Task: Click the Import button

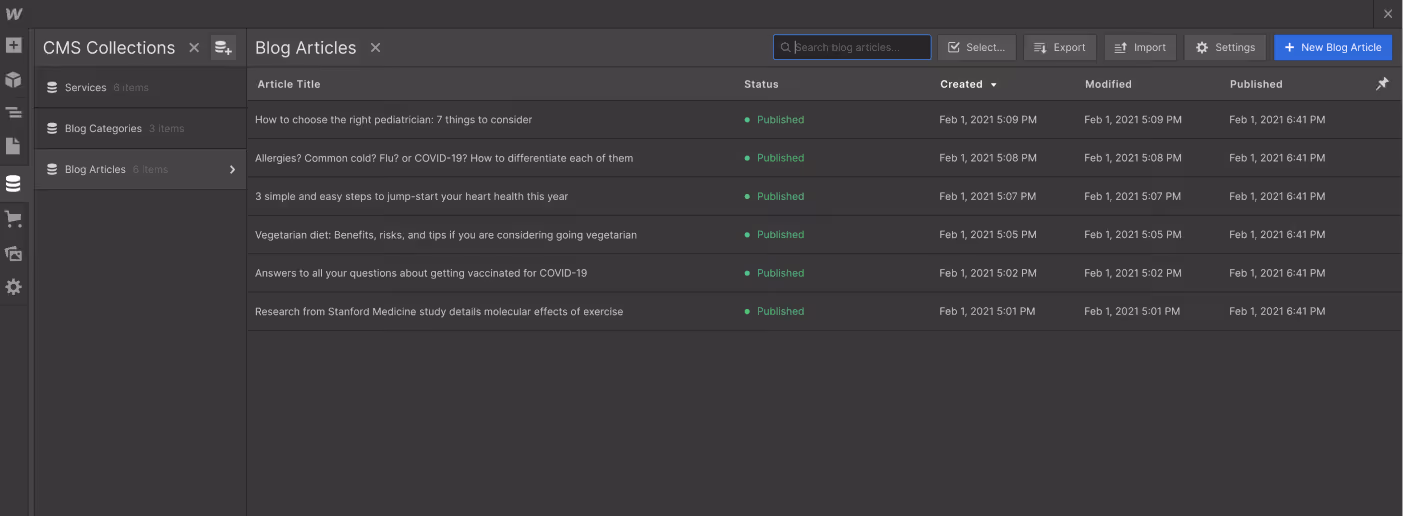Action: point(1140,47)
